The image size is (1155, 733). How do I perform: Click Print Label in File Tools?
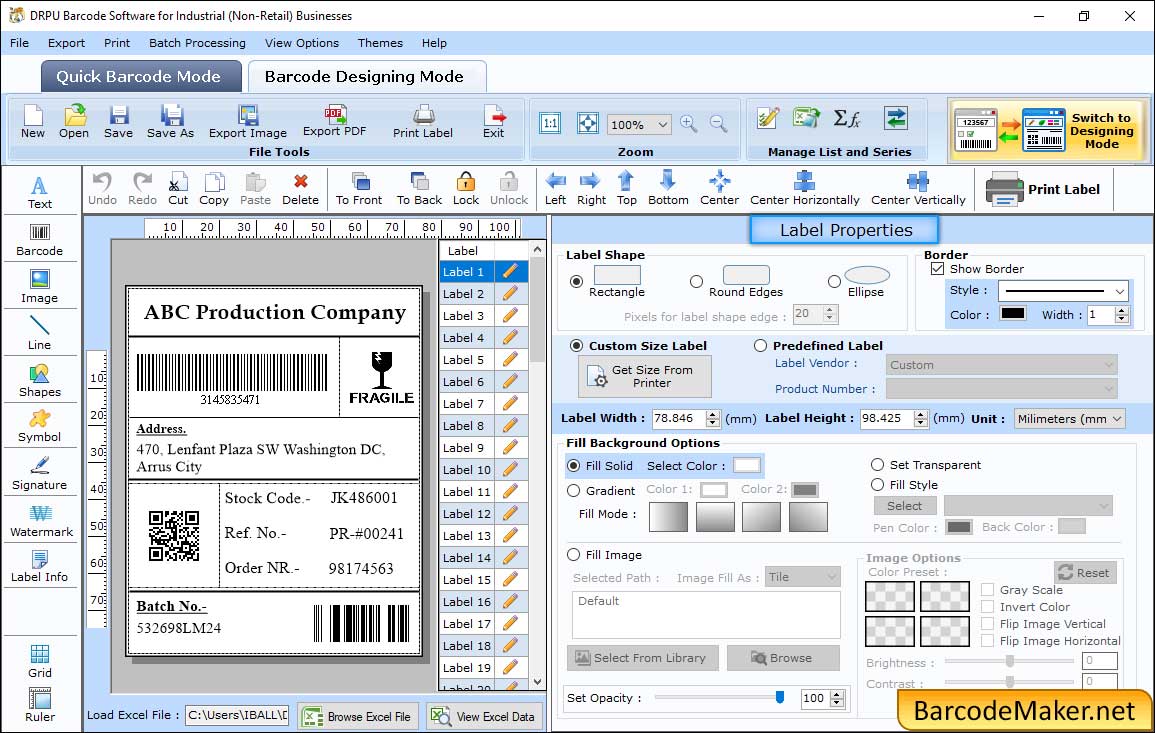[423, 122]
